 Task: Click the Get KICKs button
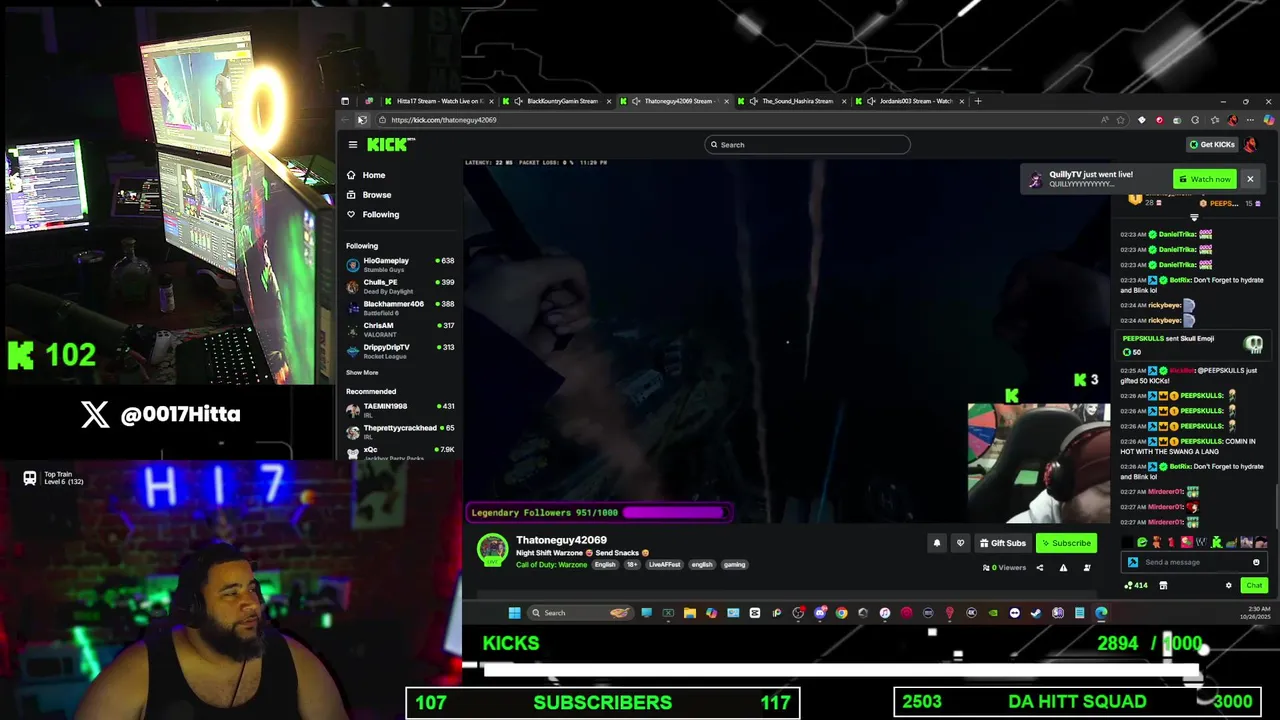click(1212, 145)
